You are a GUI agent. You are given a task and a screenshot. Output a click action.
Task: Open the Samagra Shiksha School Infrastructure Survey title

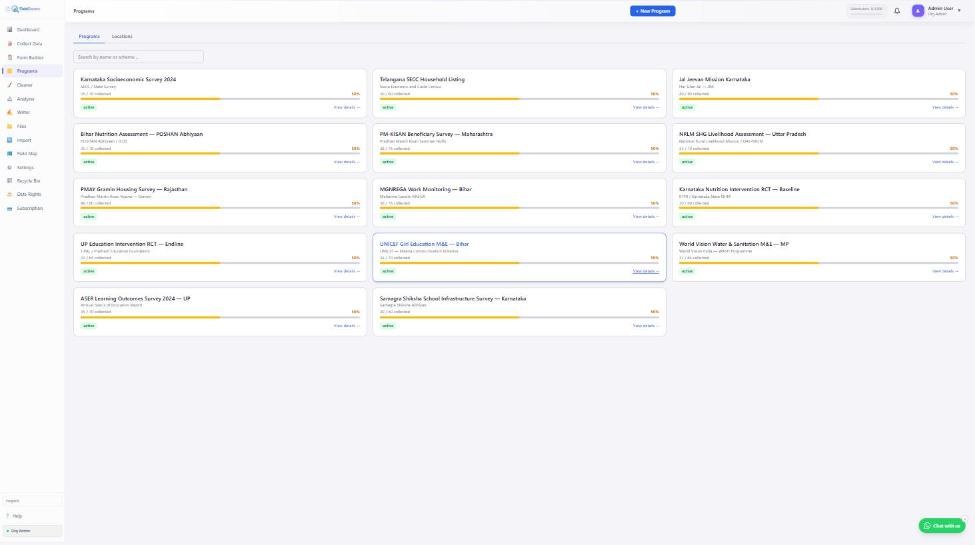453,299
